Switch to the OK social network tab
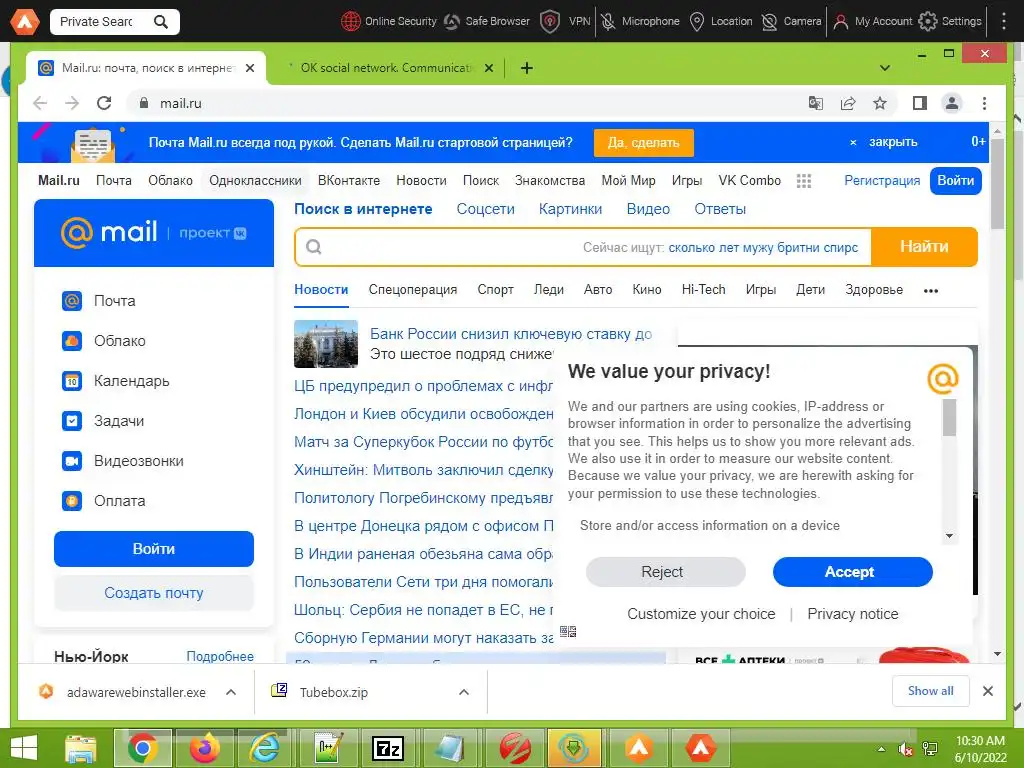Image resolution: width=1024 pixels, height=768 pixels. [385, 68]
